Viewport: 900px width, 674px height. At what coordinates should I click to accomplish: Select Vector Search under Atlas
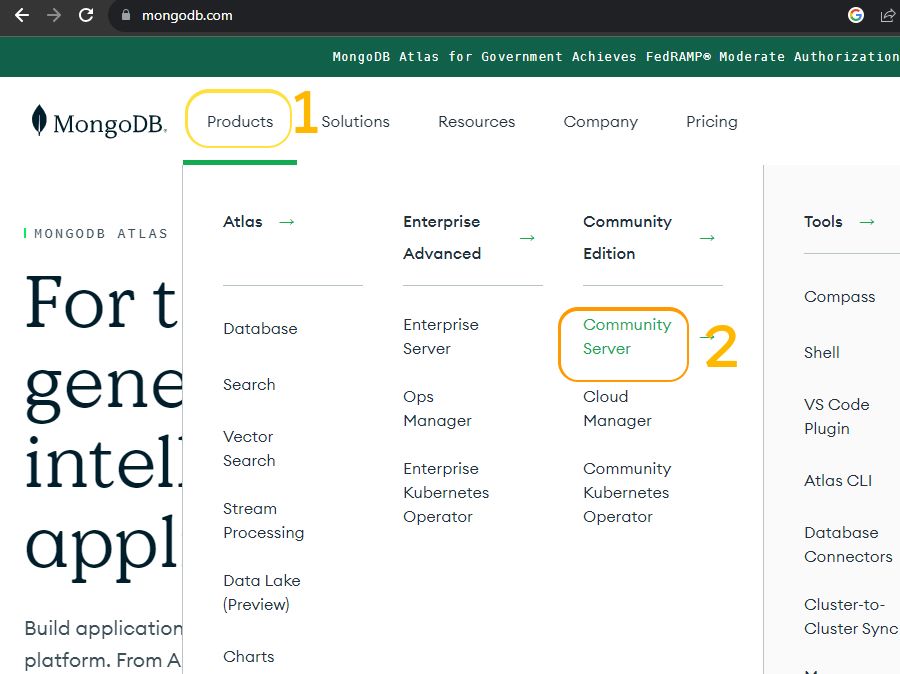(x=249, y=448)
